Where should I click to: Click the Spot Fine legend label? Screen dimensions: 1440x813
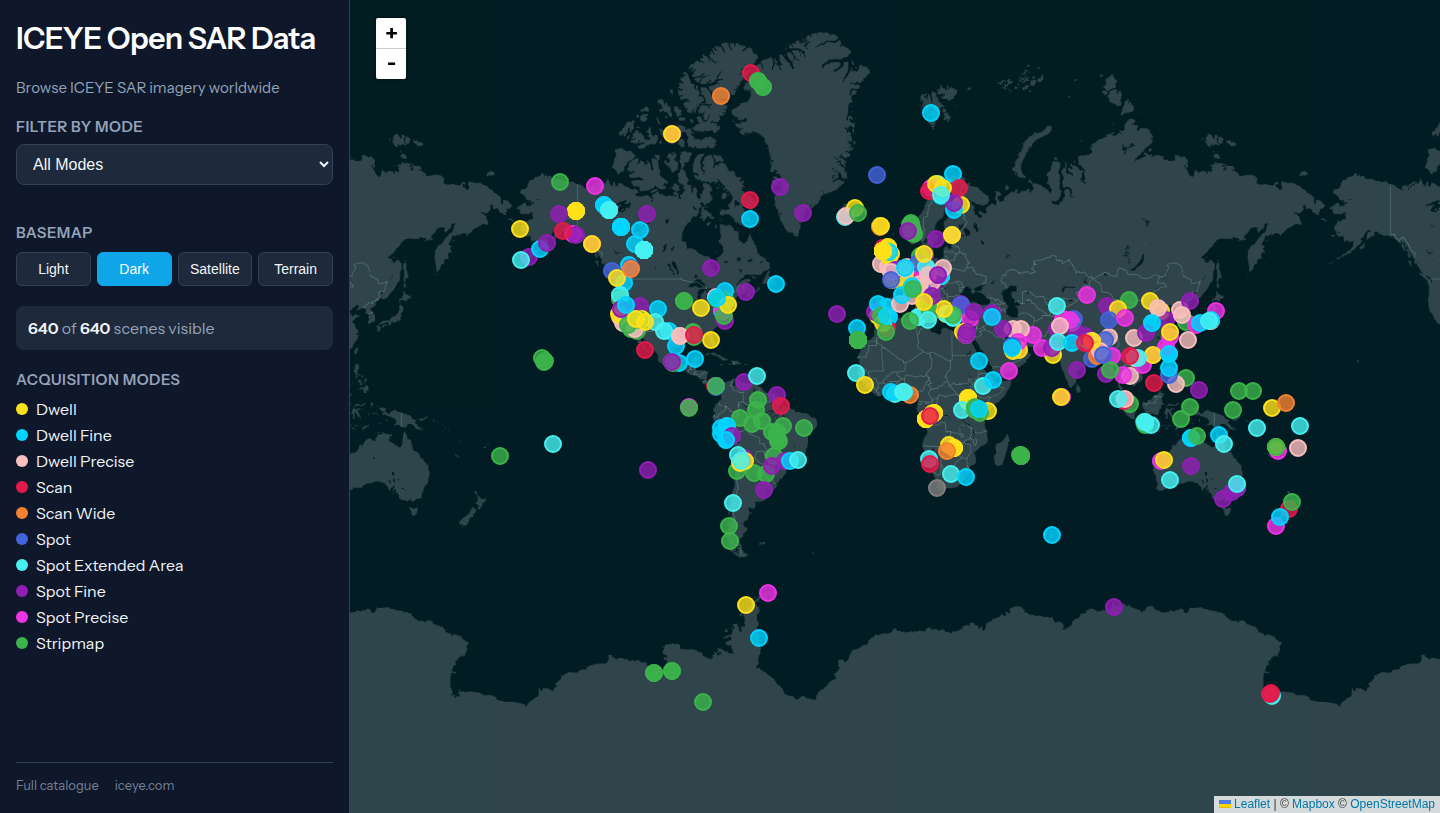[71, 592]
